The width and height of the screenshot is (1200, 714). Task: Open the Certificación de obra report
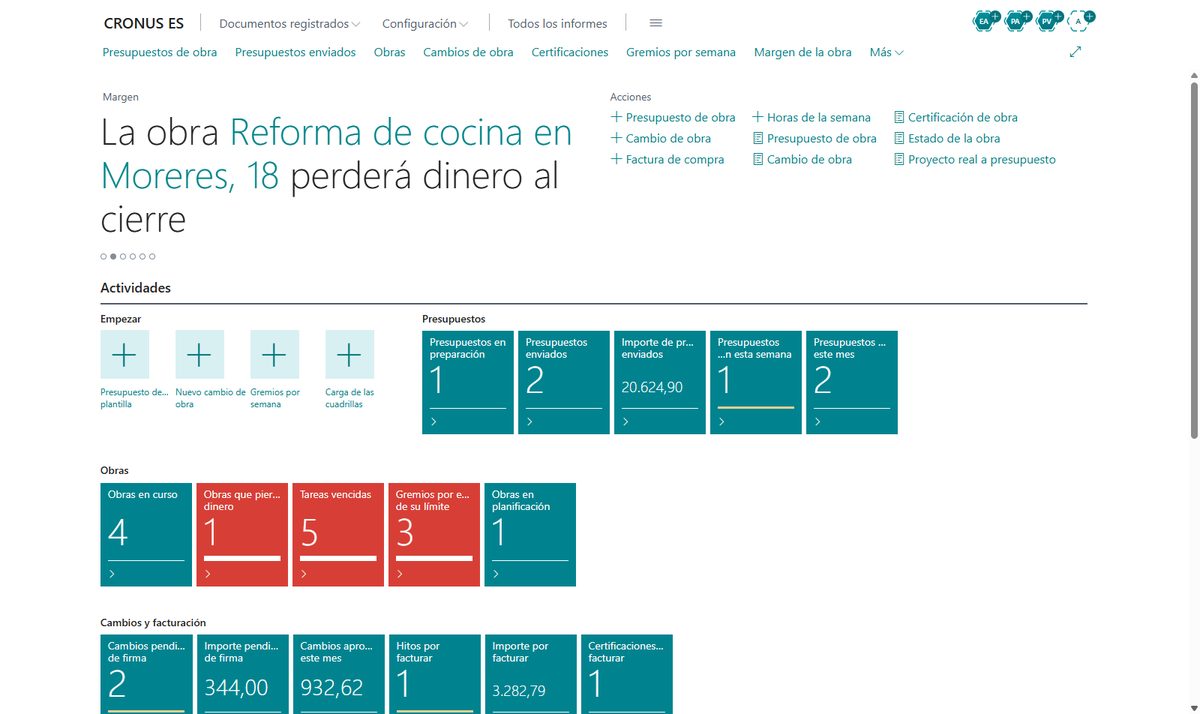(956, 117)
